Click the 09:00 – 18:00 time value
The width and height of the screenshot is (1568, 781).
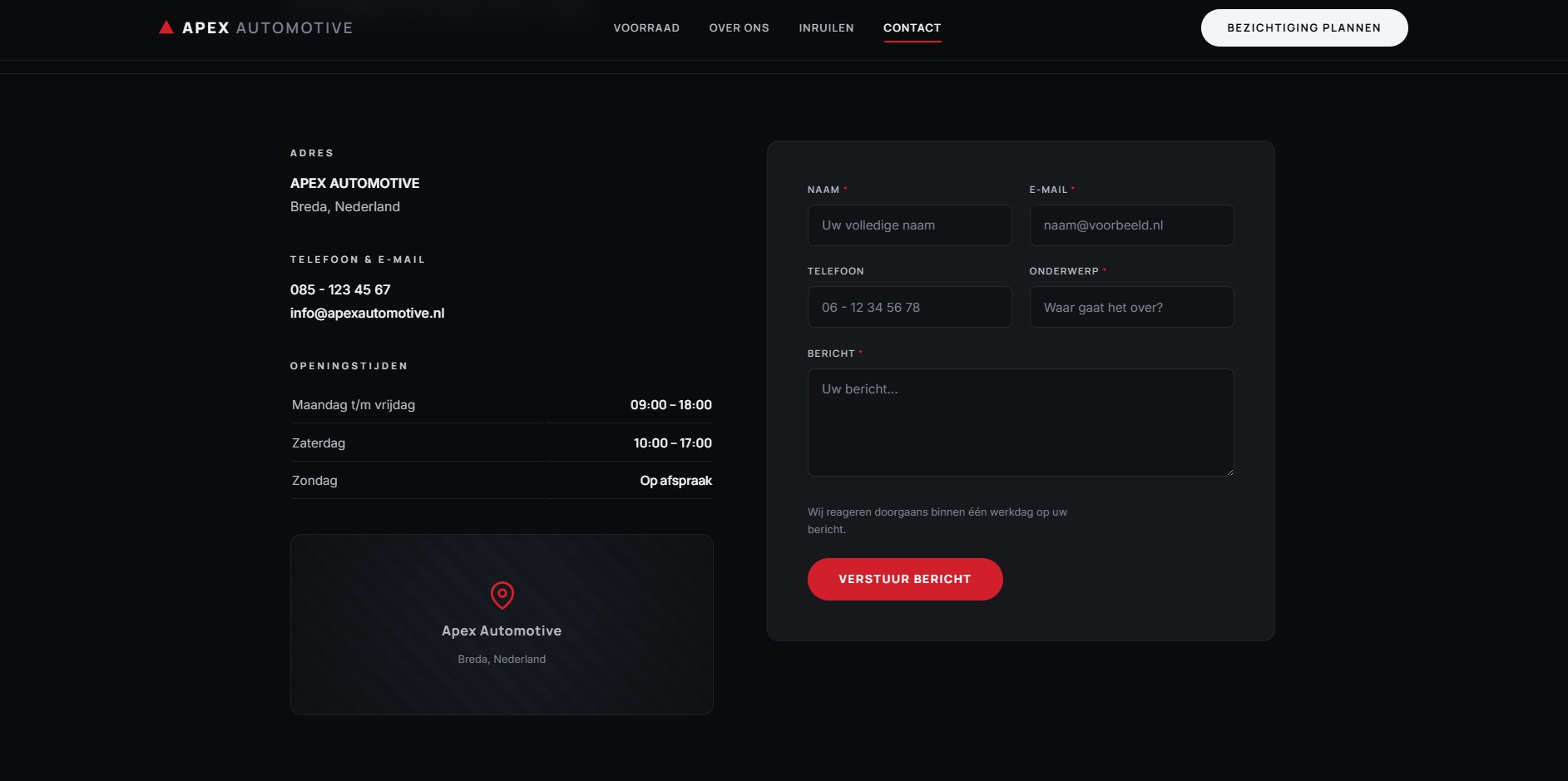[x=670, y=405]
